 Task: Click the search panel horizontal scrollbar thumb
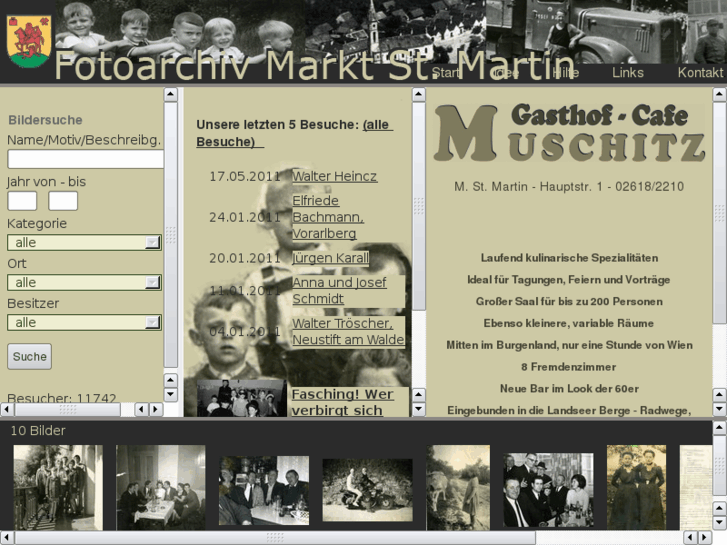(68, 410)
